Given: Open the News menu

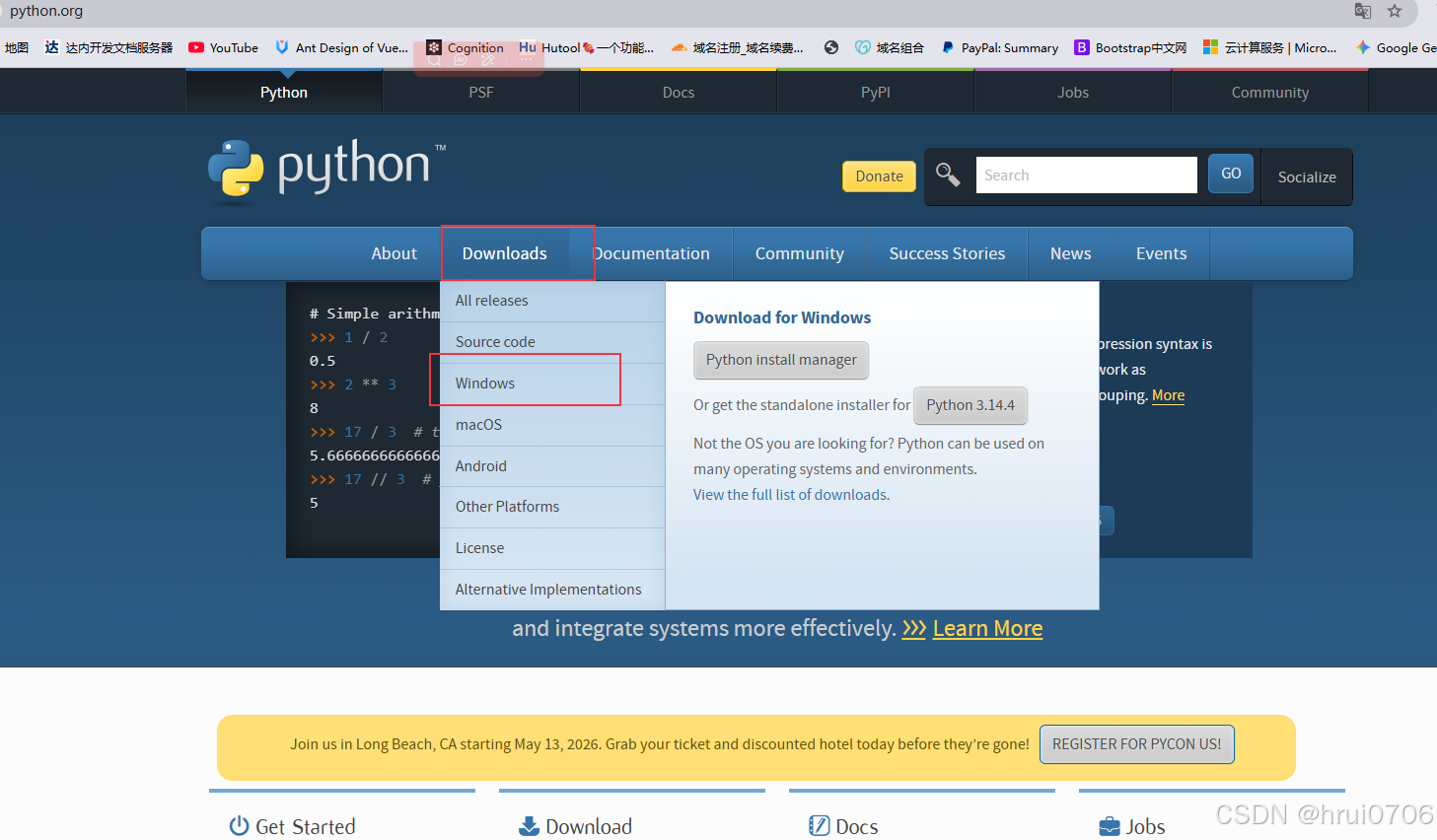Looking at the screenshot, I should click(1070, 253).
